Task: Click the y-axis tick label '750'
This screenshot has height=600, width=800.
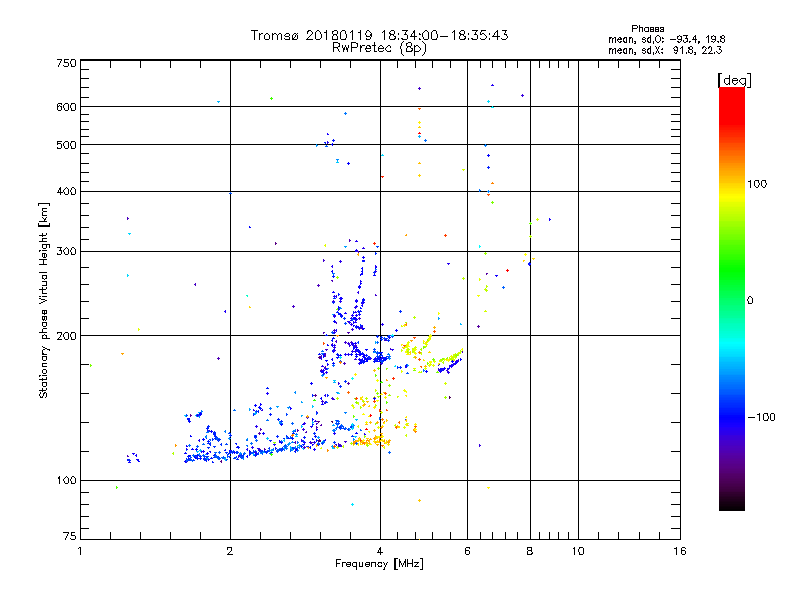Action: click(66, 63)
